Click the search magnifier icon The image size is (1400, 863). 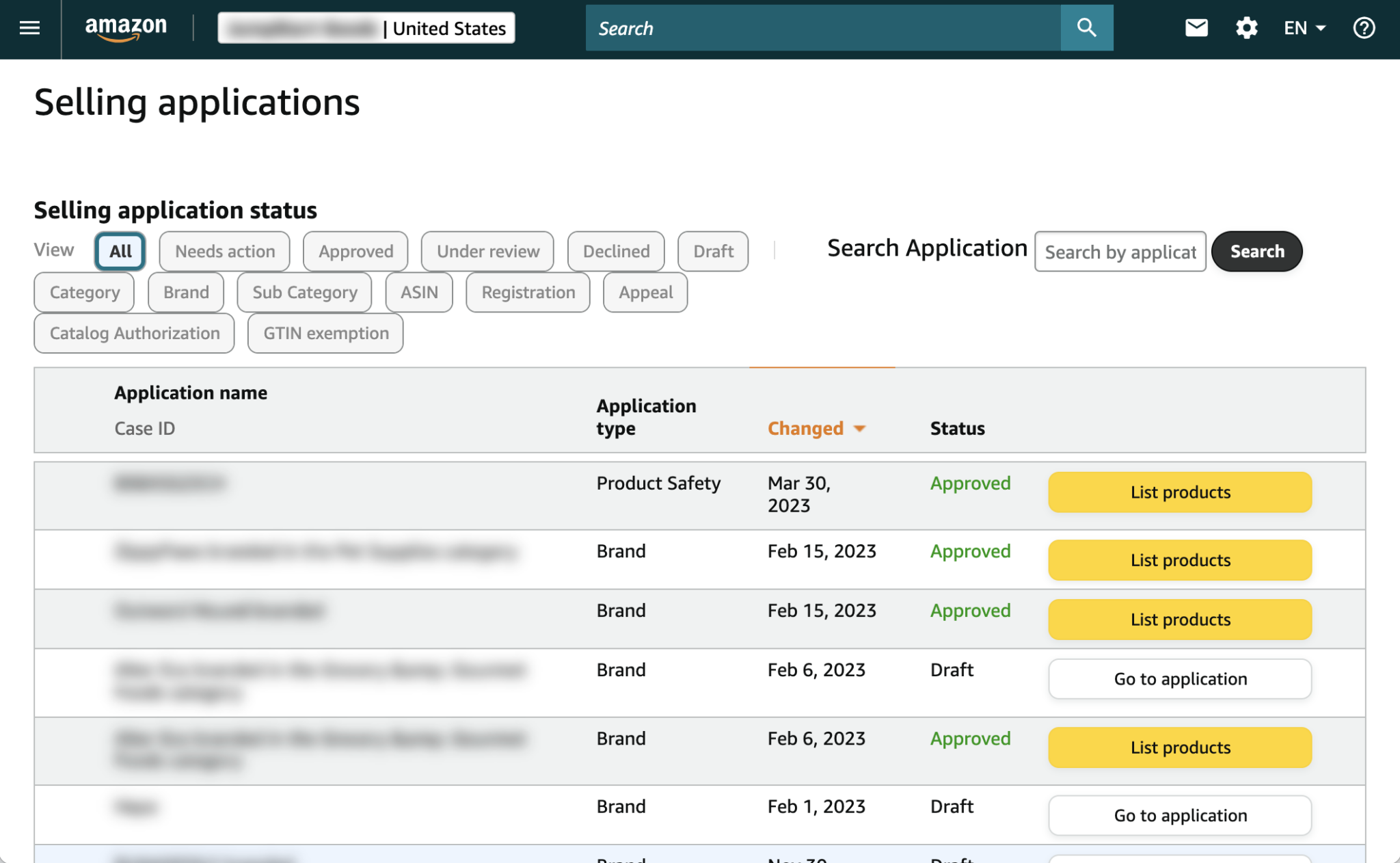(1086, 27)
